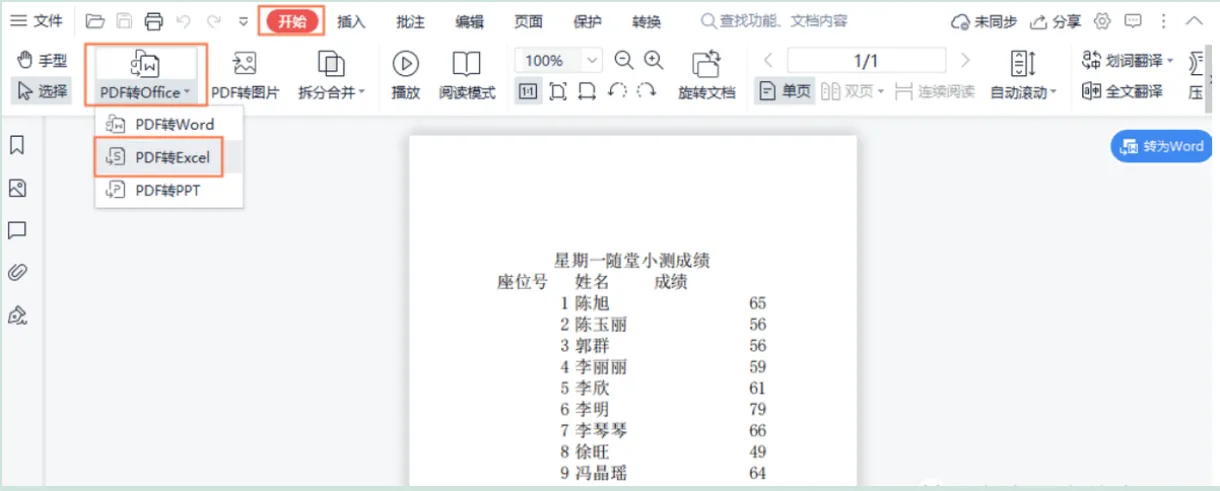Click the three-dot more options icon
The image size is (1220, 491).
(x=1162, y=21)
